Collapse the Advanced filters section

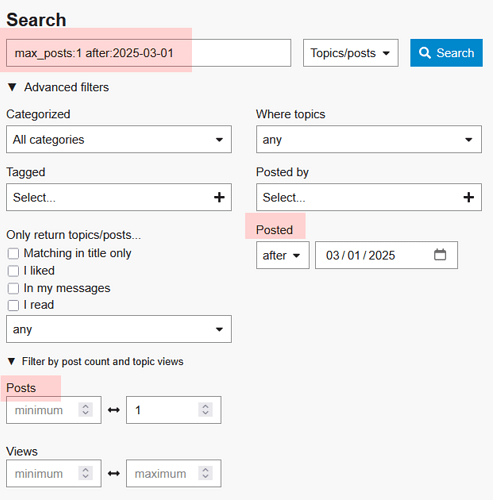click(58, 87)
